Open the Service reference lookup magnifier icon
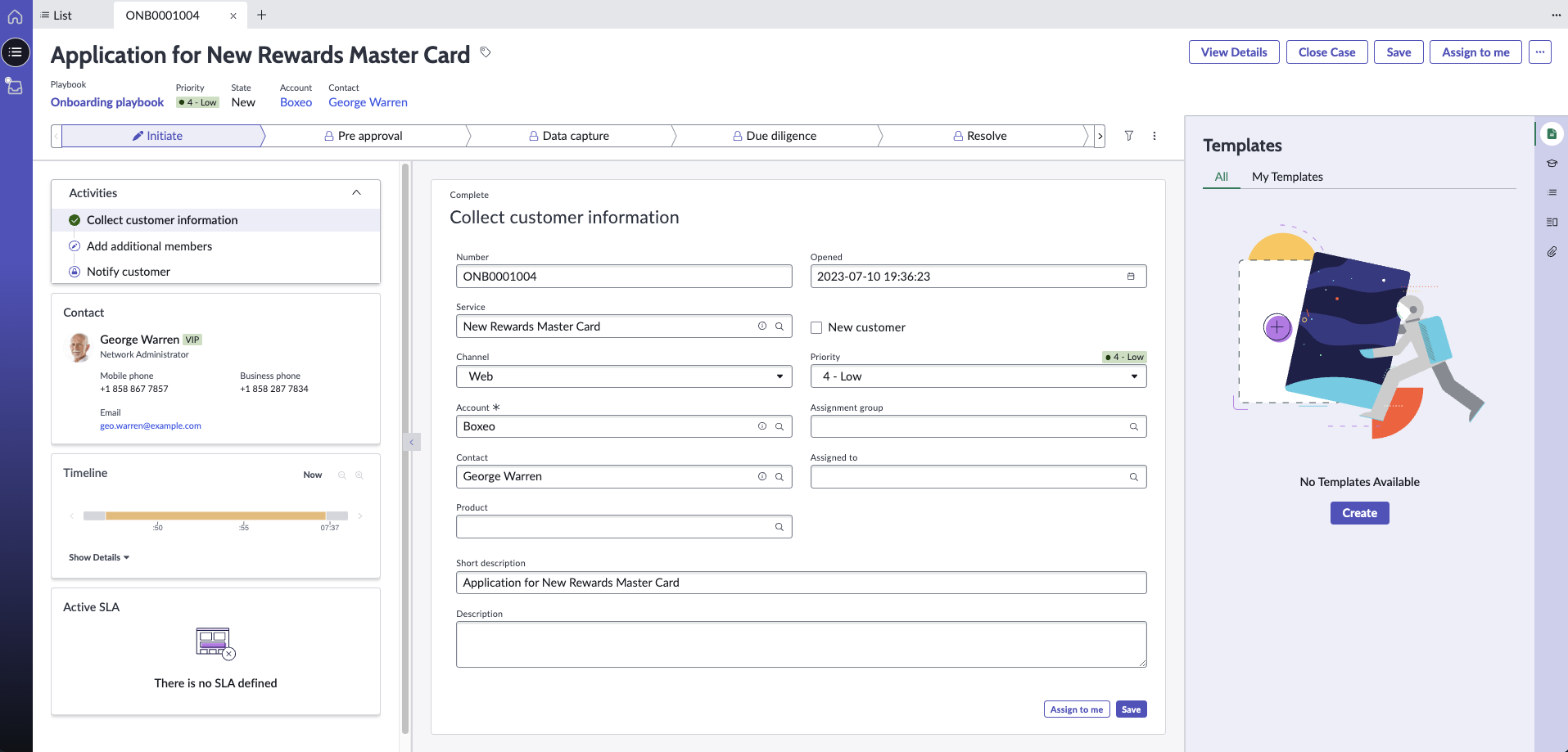Image resolution: width=1568 pixels, height=752 pixels. (x=779, y=326)
